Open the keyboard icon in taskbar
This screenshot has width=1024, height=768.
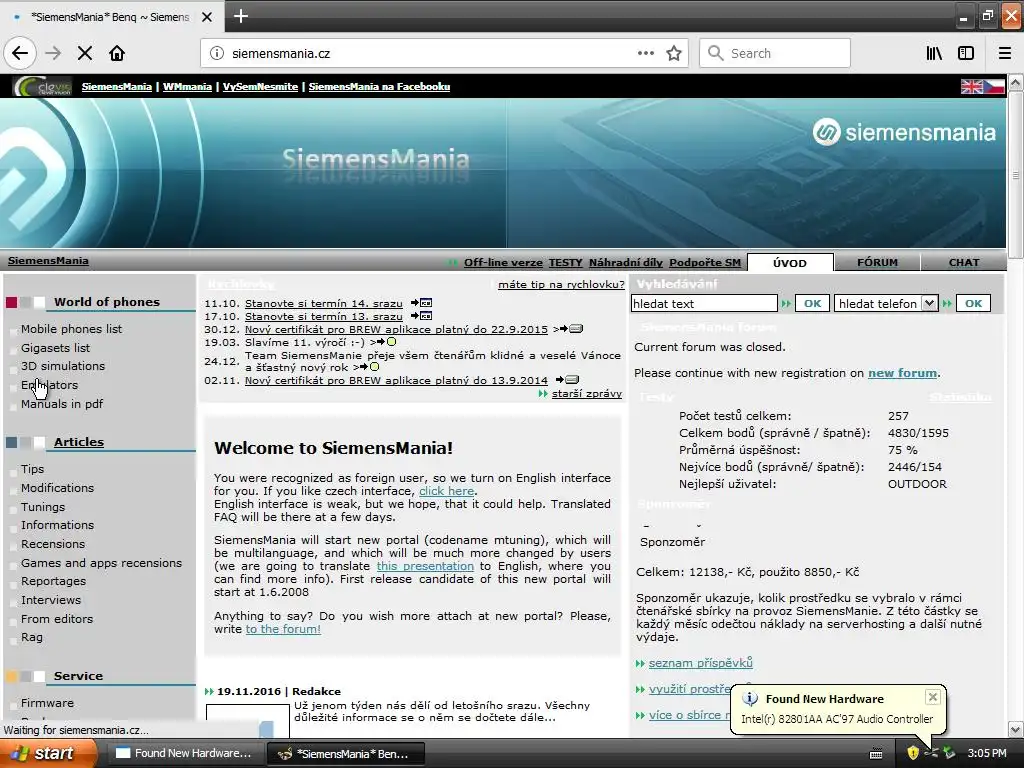tap(876, 754)
